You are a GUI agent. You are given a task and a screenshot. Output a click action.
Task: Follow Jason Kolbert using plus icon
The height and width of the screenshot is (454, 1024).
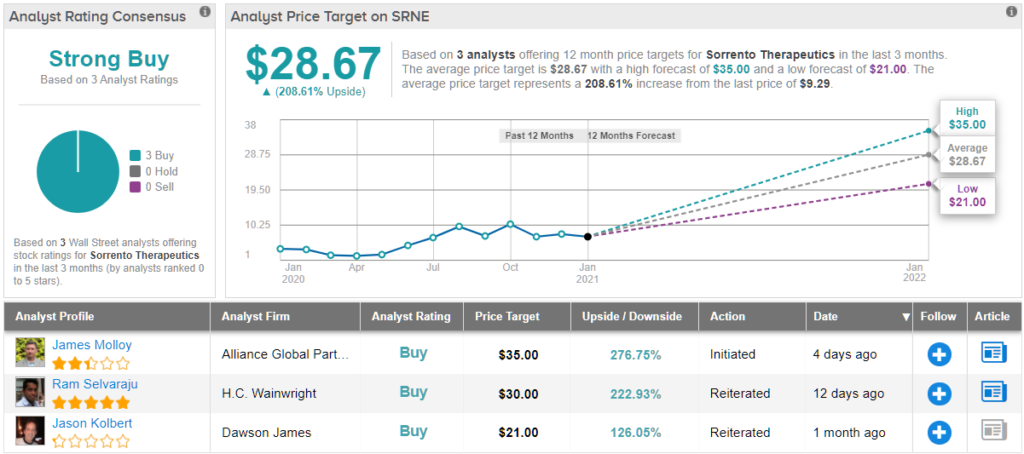click(939, 432)
